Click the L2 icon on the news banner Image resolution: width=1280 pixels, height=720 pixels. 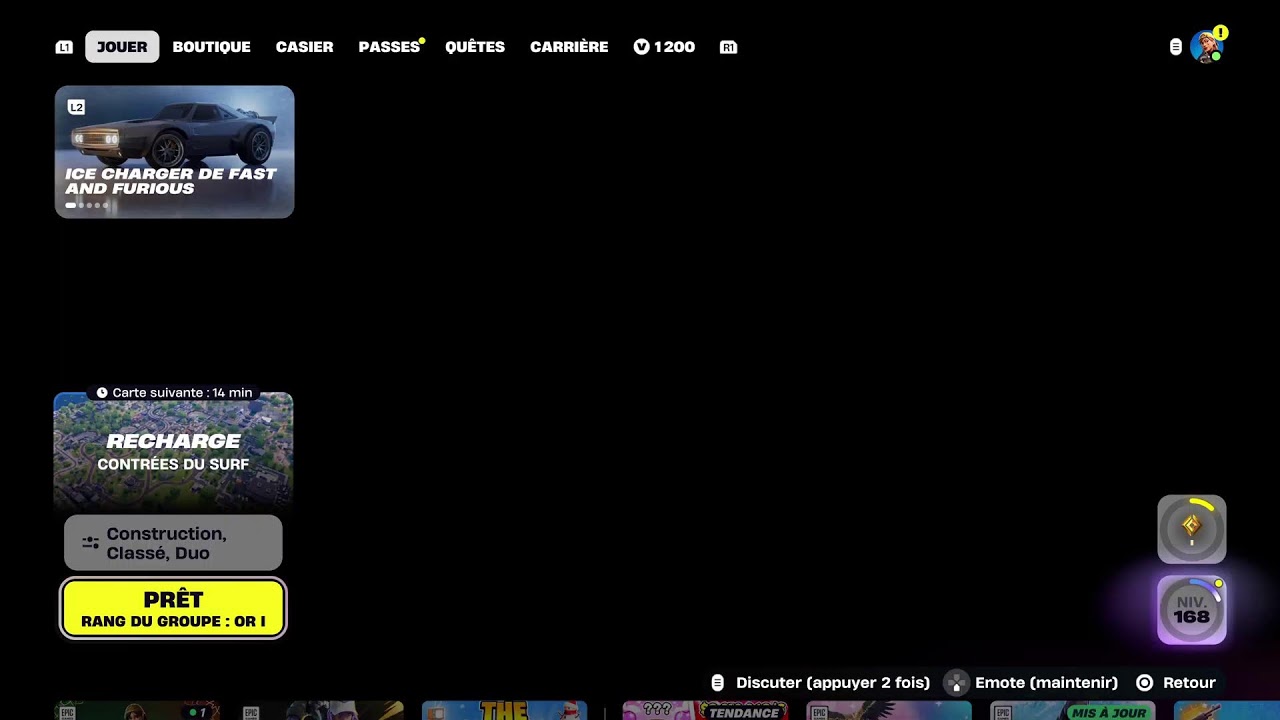tap(76, 107)
